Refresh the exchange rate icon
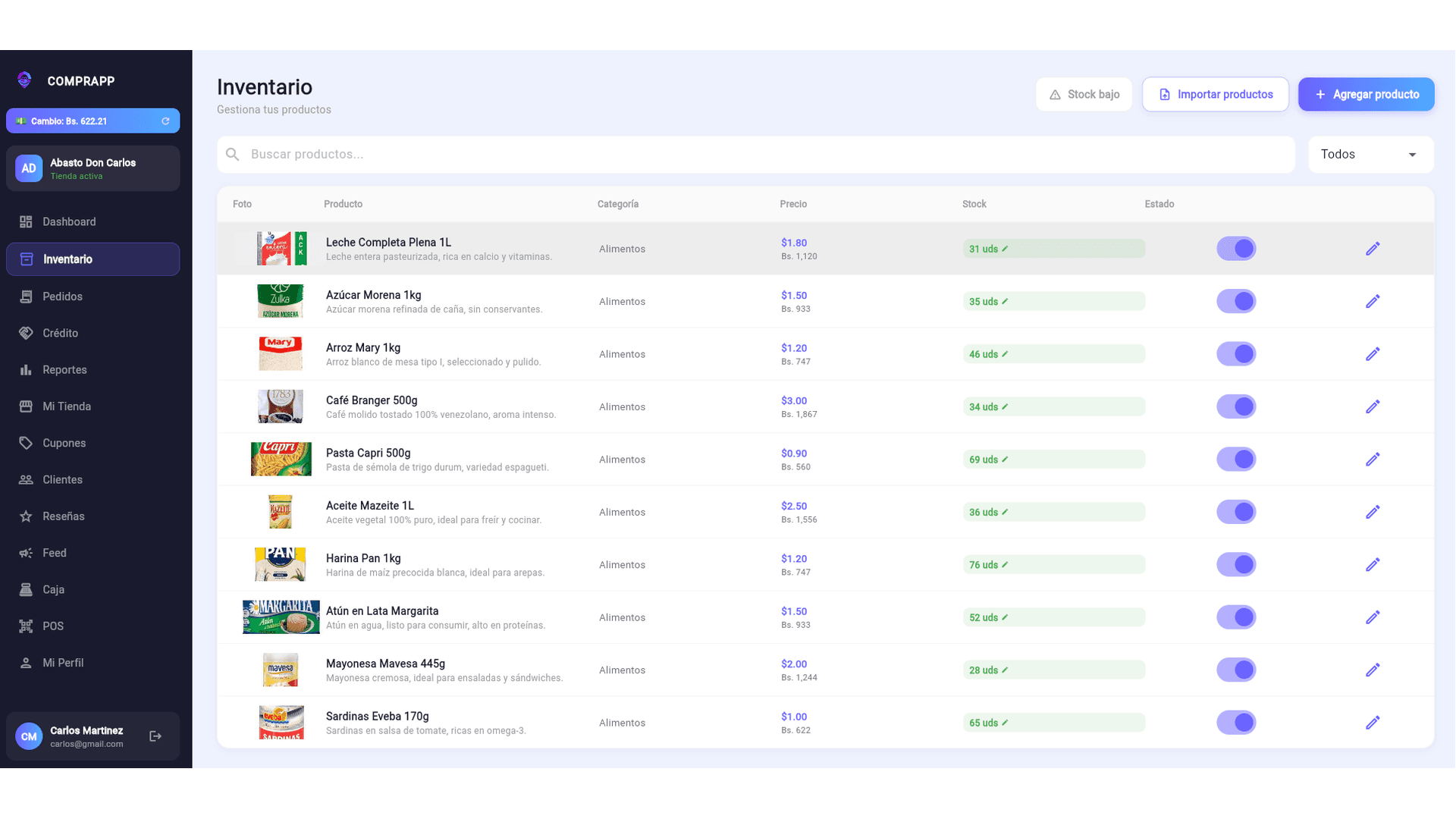This screenshot has width=1456, height=819. tap(165, 121)
